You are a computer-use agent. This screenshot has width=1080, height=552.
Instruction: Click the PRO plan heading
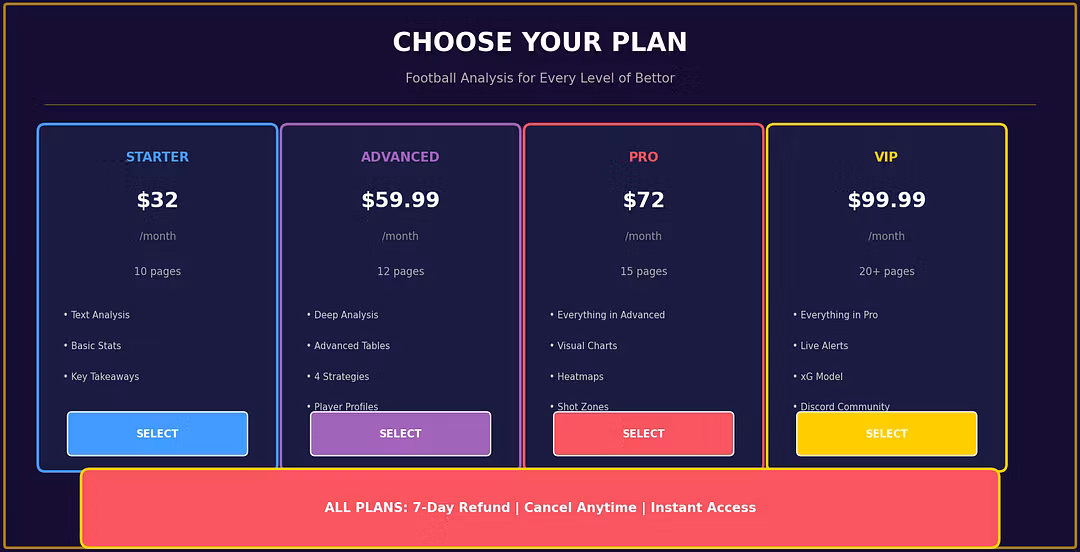coord(643,157)
